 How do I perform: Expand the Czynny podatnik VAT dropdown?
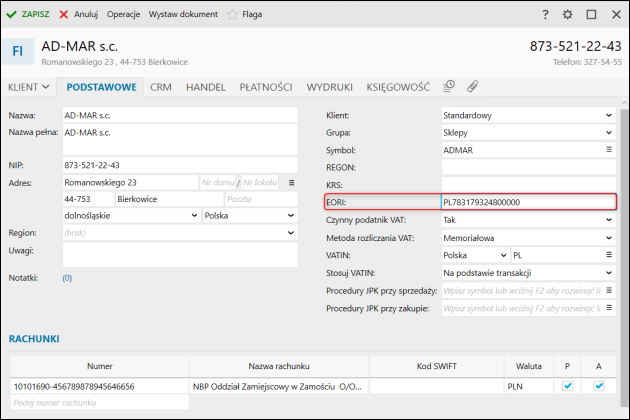(608, 220)
